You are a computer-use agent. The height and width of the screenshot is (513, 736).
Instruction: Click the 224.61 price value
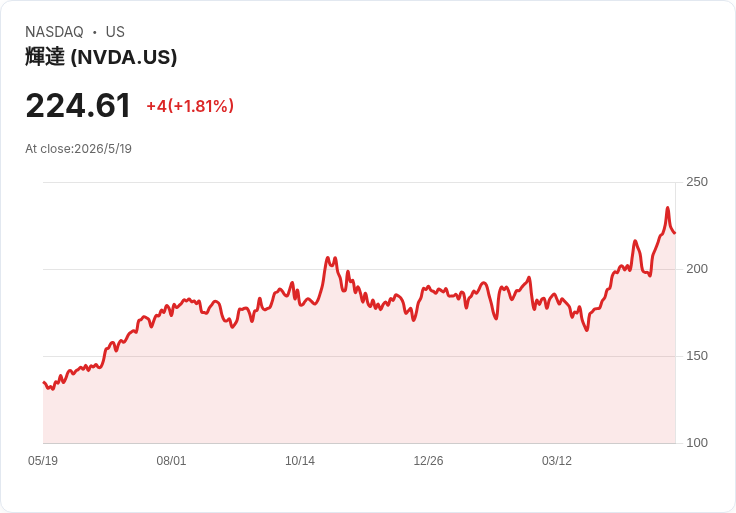(x=78, y=106)
